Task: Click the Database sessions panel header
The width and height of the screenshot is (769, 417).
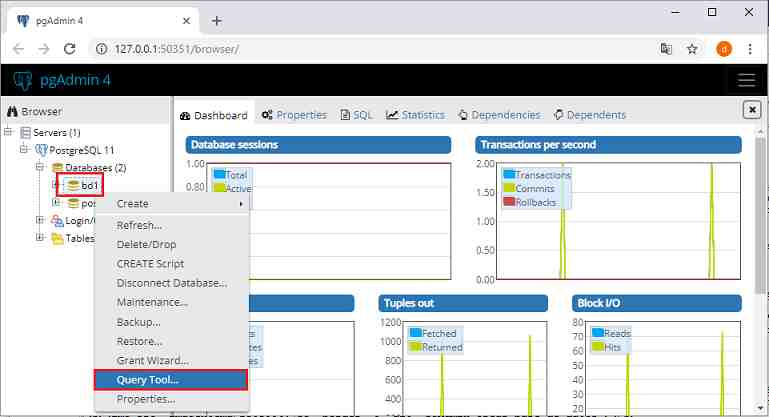Action: [x=318, y=145]
